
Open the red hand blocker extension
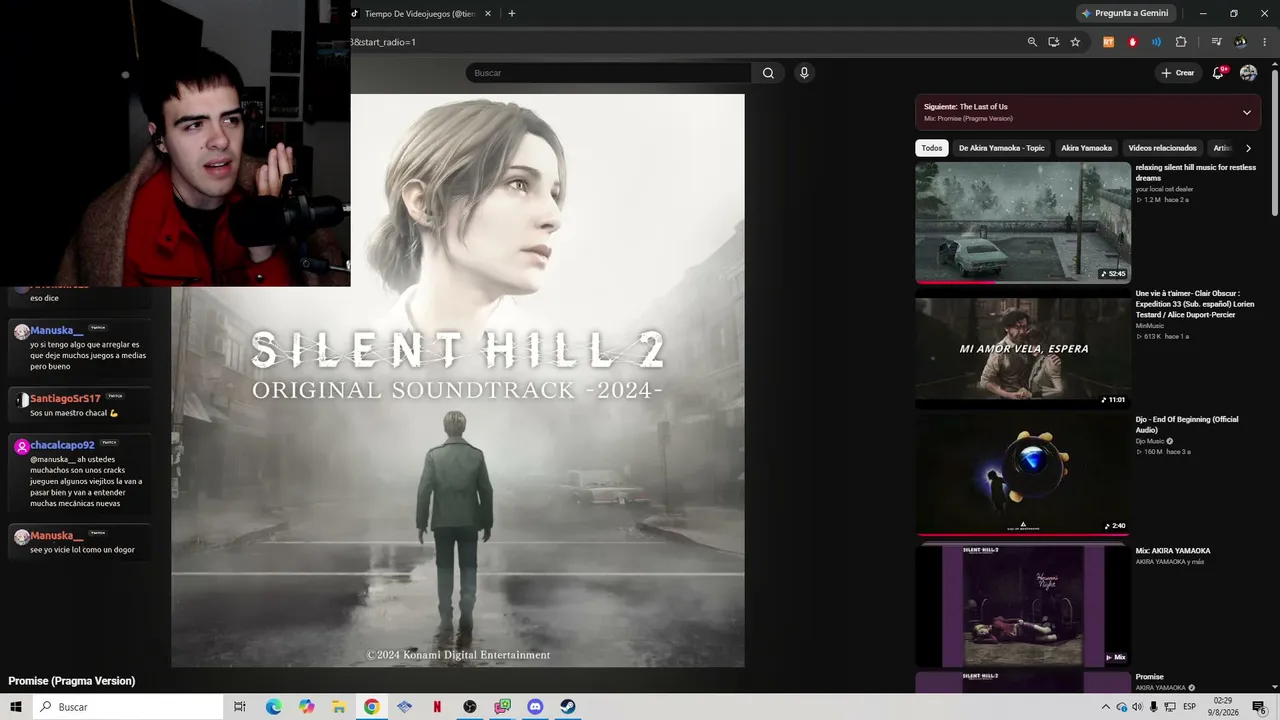click(1132, 42)
